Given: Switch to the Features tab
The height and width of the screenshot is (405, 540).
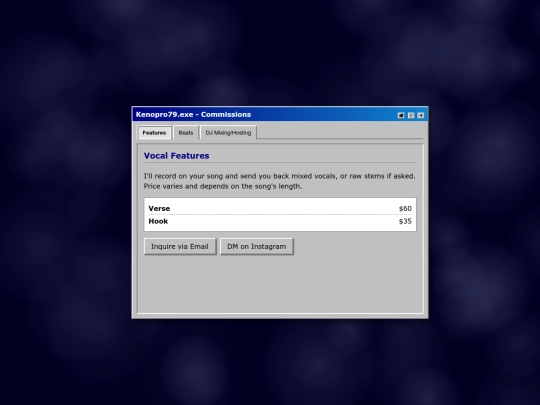Looking at the screenshot, I should (154, 133).
